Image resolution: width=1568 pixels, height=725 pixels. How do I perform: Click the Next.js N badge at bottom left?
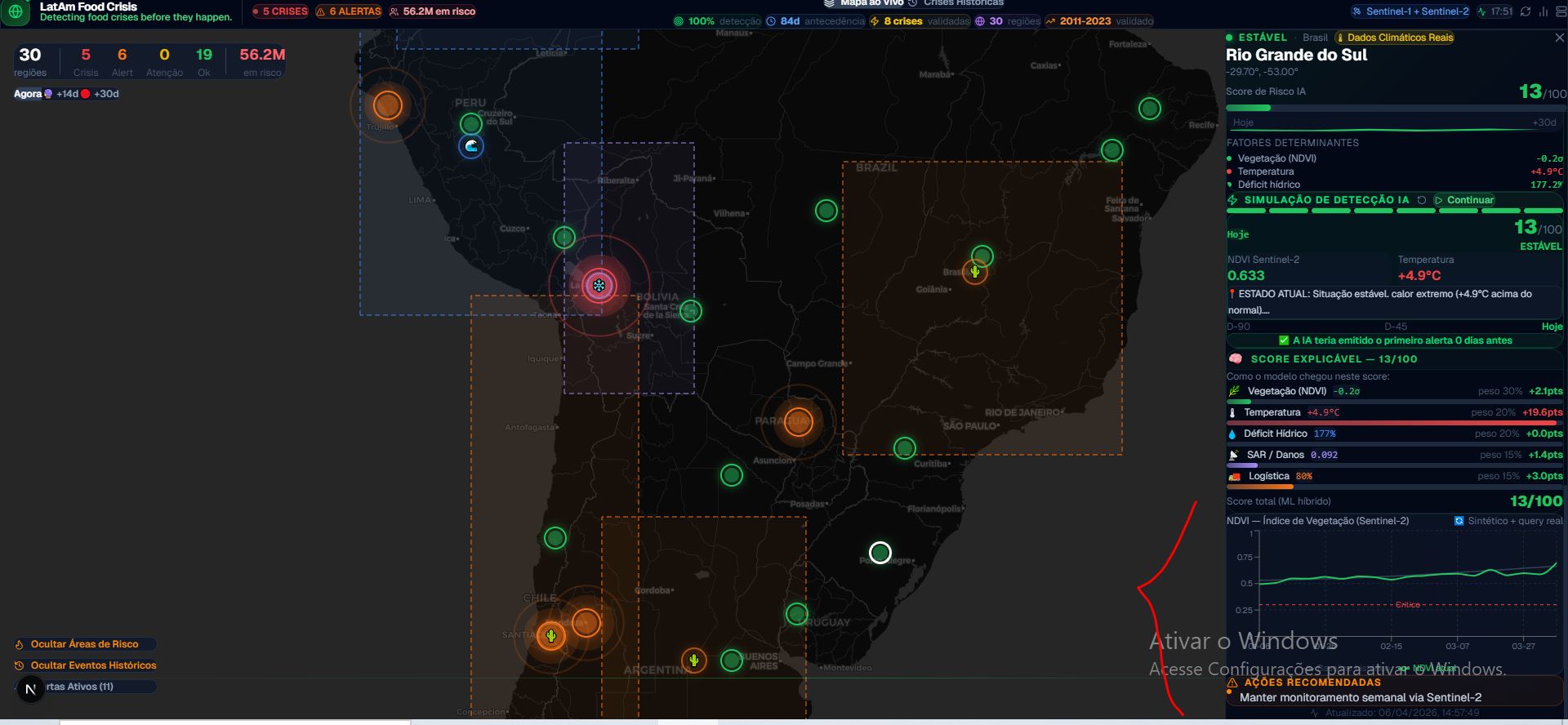30,690
